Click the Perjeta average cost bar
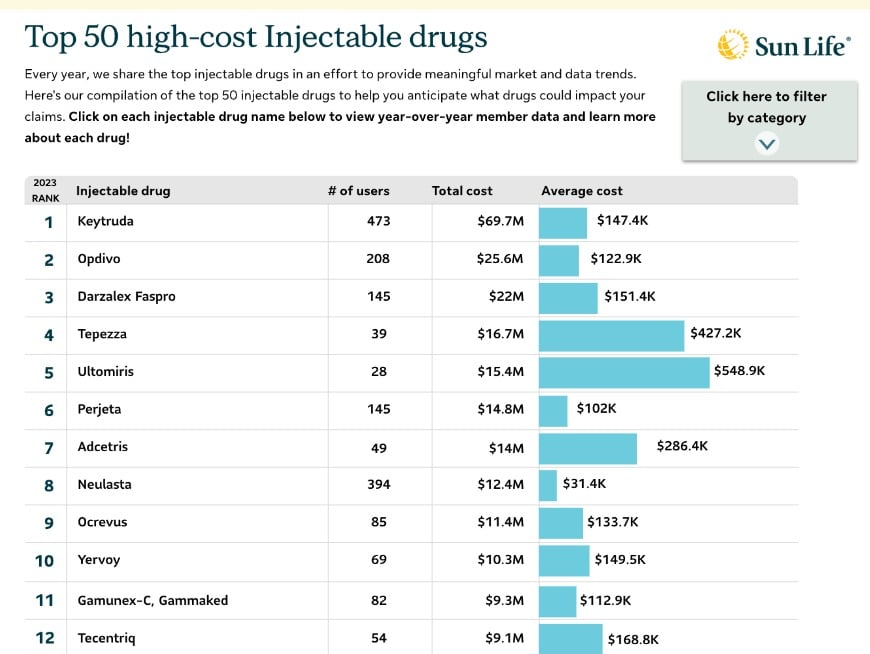The width and height of the screenshot is (870, 654). [553, 410]
